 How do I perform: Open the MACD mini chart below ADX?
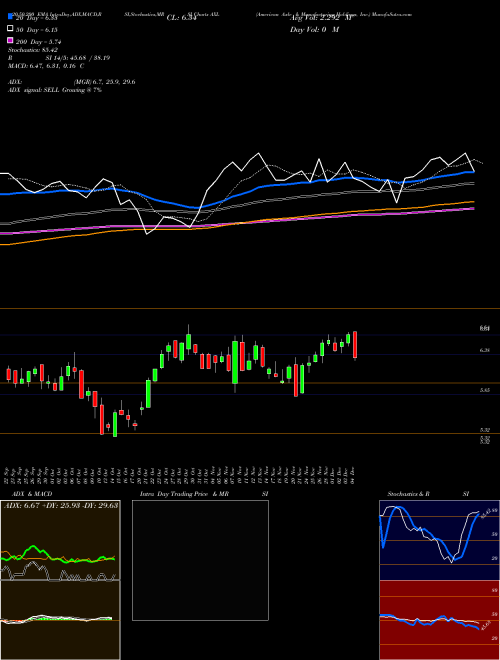(x=60, y=620)
